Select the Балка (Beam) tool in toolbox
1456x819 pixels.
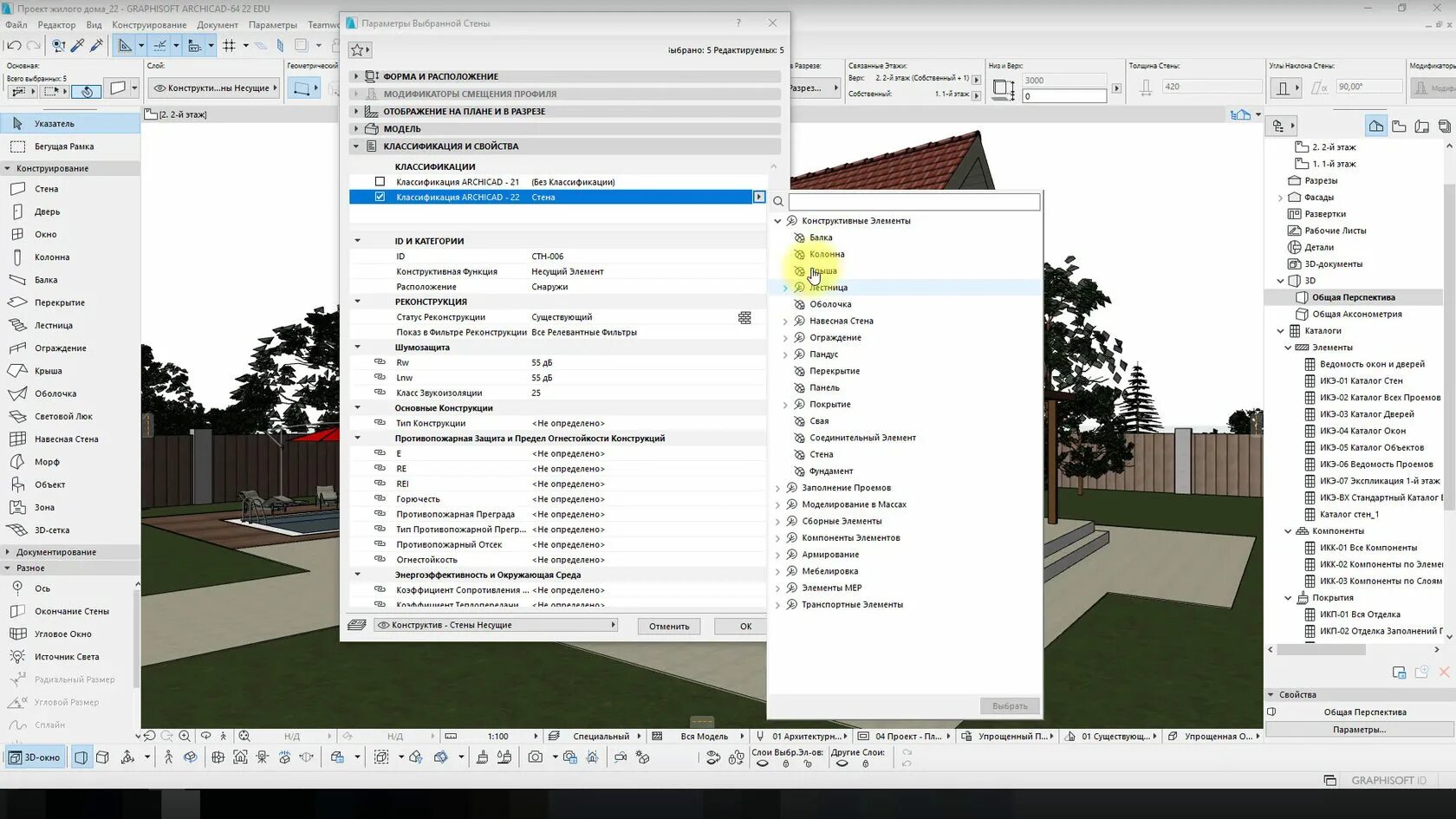pyautogui.click(x=46, y=280)
